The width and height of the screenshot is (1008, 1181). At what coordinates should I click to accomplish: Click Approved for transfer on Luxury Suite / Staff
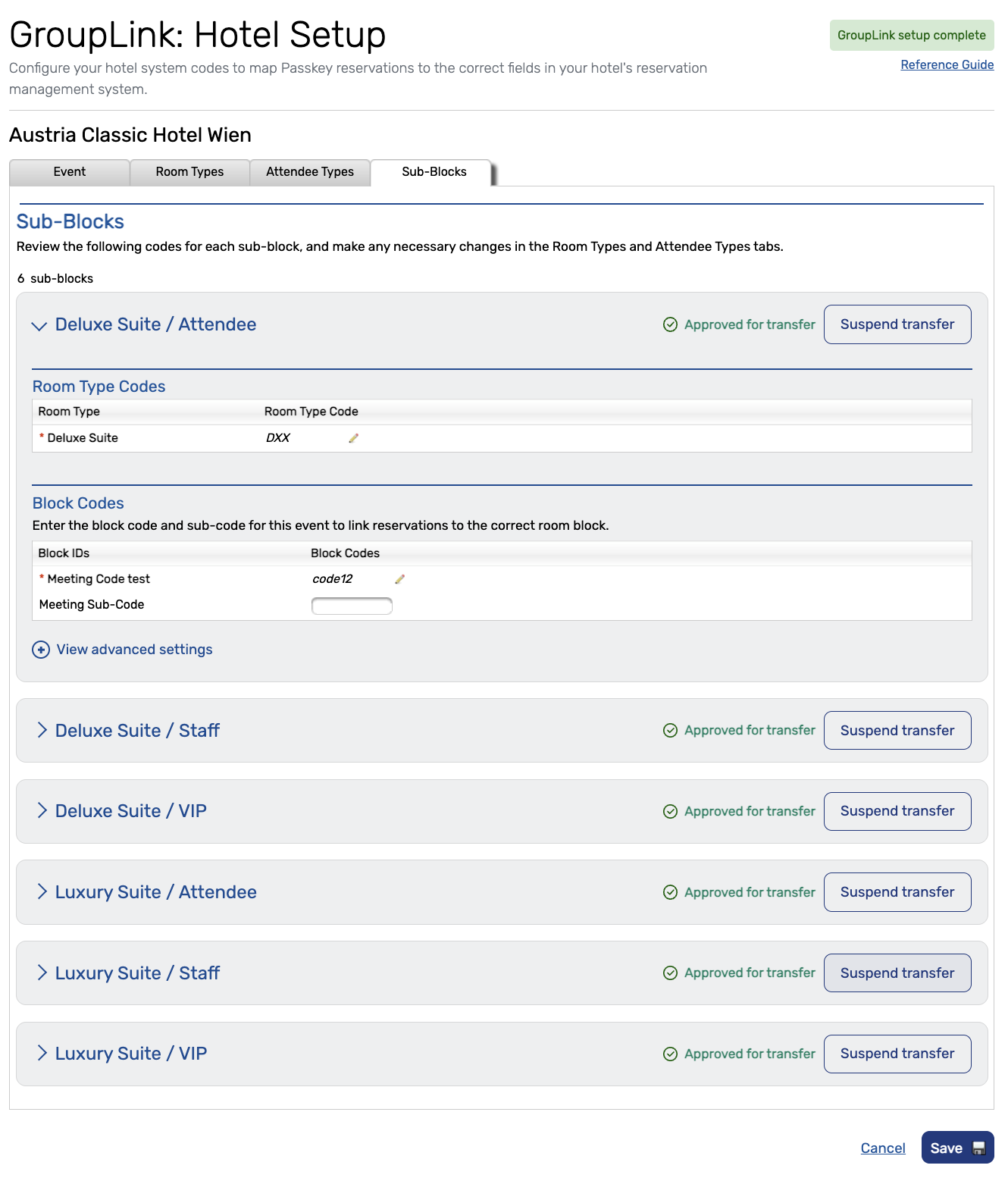click(x=750, y=973)
